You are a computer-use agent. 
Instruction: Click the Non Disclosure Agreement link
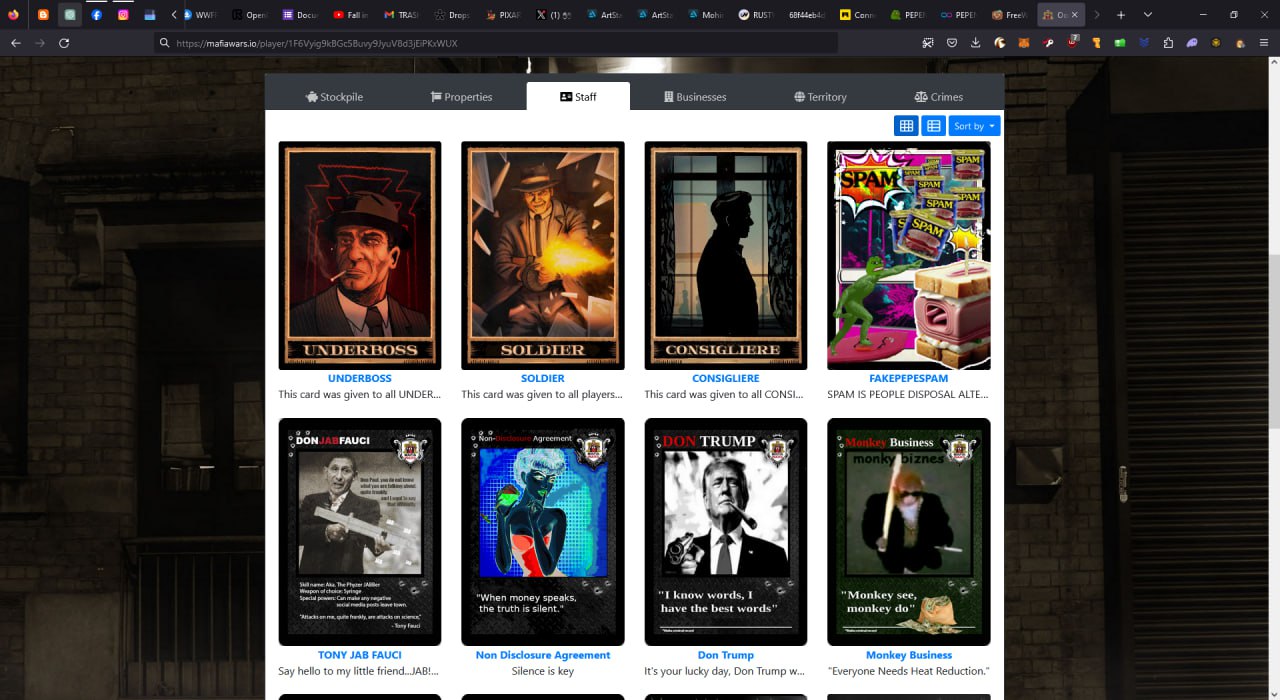point(543,655)
